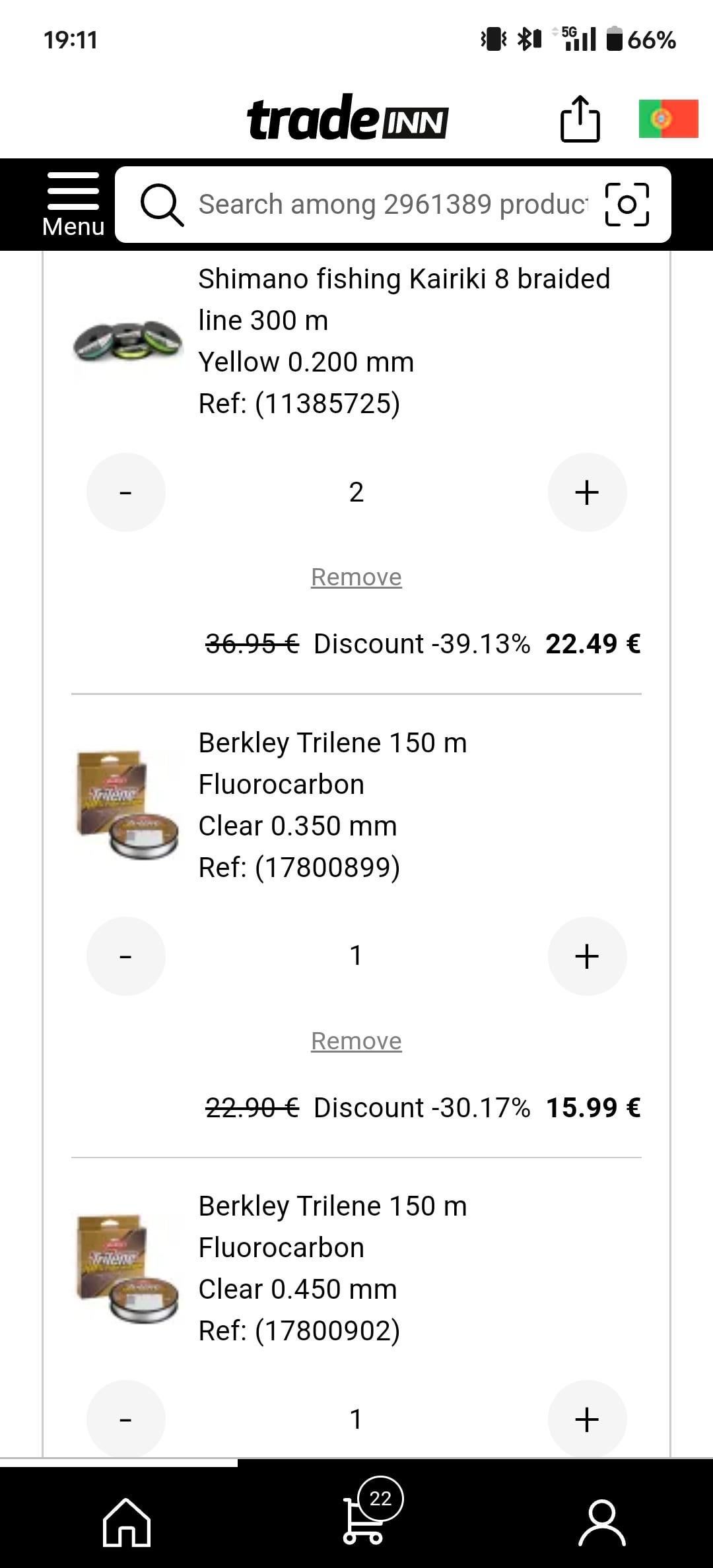Open user account profile icon

[x=601, y=1522]
